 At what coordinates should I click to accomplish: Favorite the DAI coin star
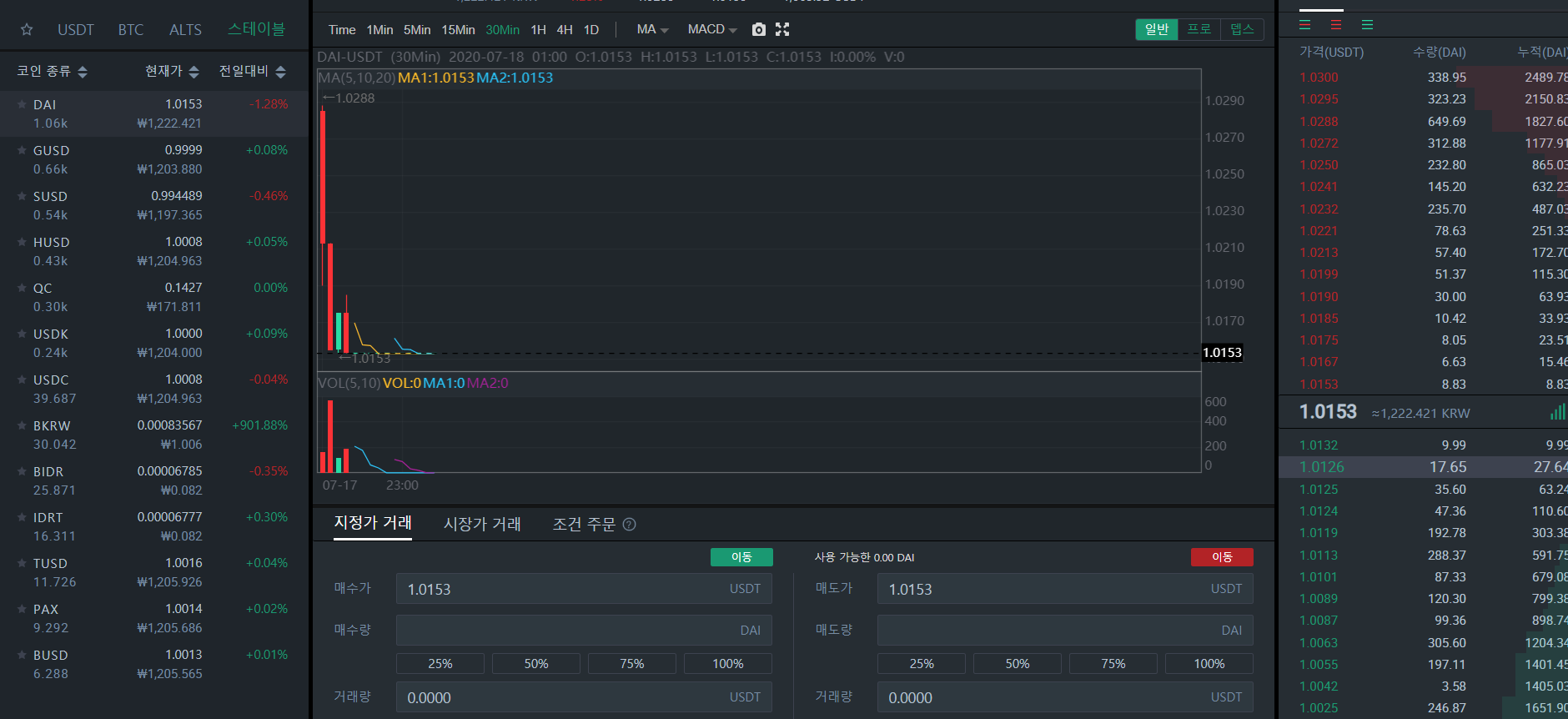pos(22,104)
